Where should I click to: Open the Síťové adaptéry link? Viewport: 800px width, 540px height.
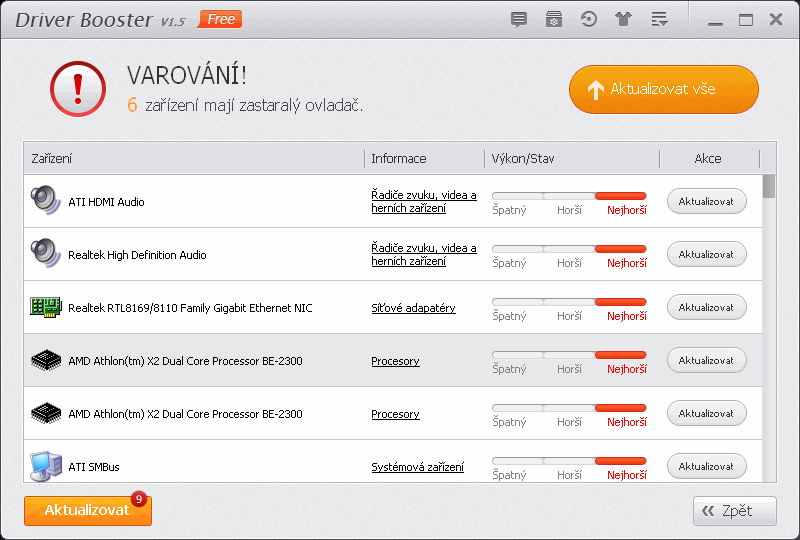pyautogui.click(x=413, y=308)
